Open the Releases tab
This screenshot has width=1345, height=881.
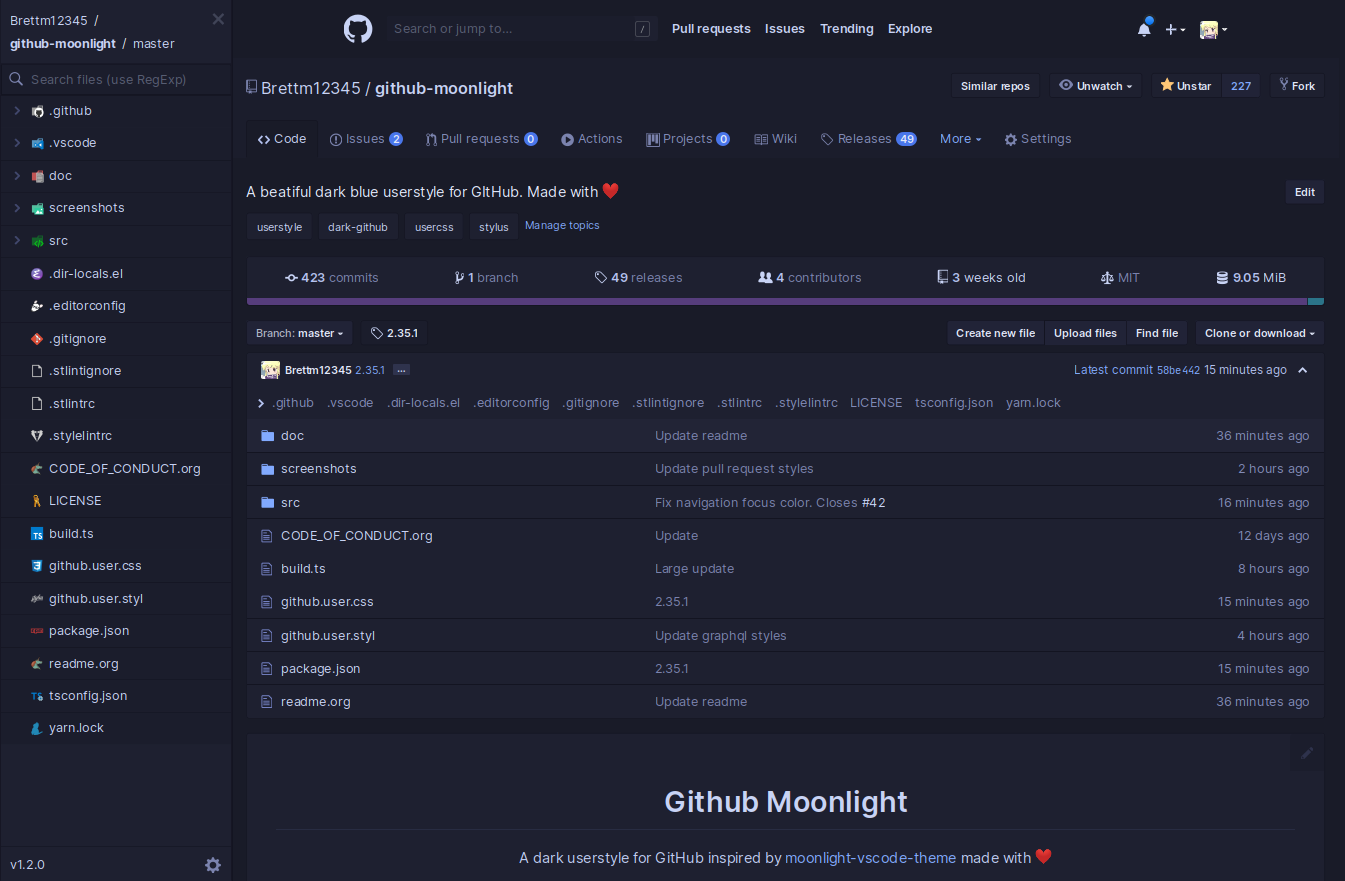tap(869, 139)
